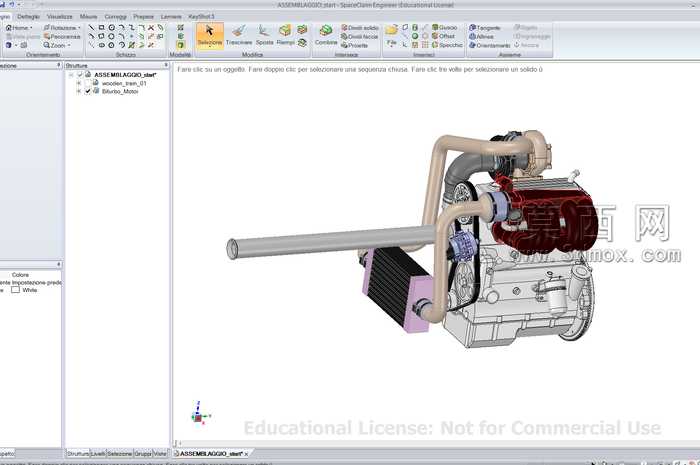Select the Guscio shell tool
This screenshot has height=465, width=700.
click(445, 28)
